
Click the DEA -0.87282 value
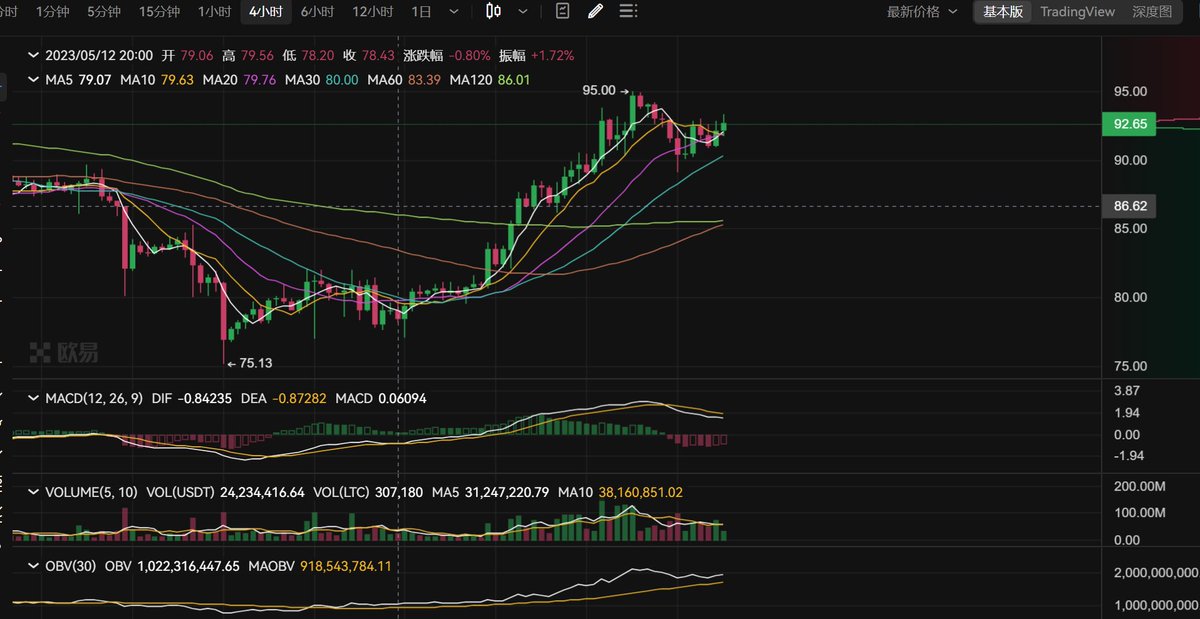(283, 398)
